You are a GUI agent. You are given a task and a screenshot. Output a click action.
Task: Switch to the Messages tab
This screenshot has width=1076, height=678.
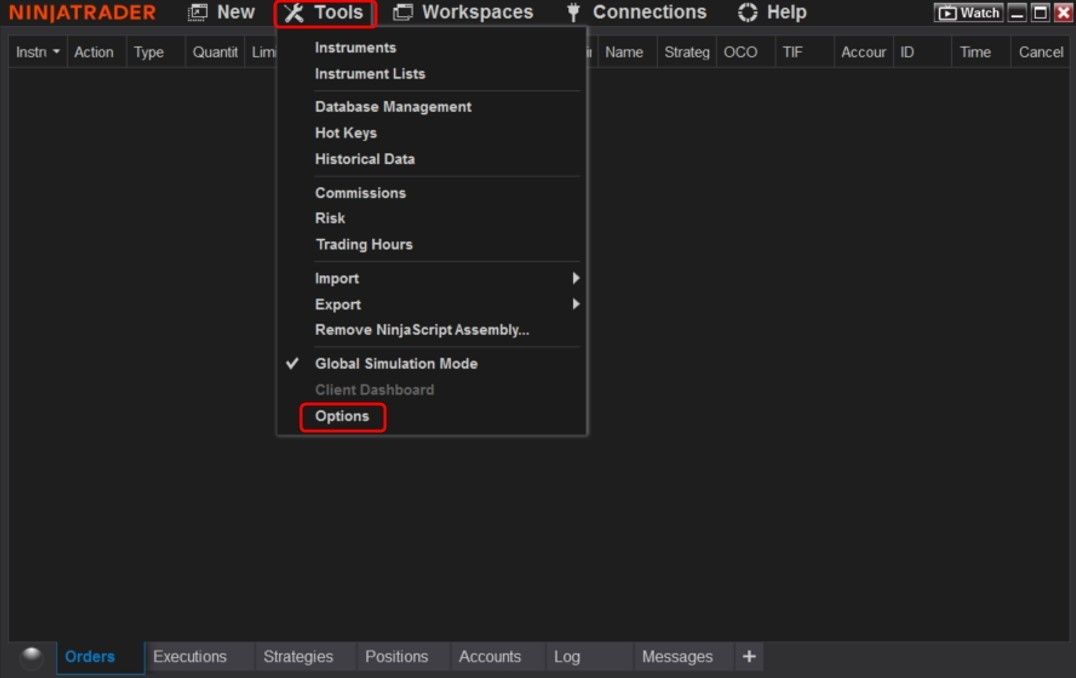click(683, 657)
